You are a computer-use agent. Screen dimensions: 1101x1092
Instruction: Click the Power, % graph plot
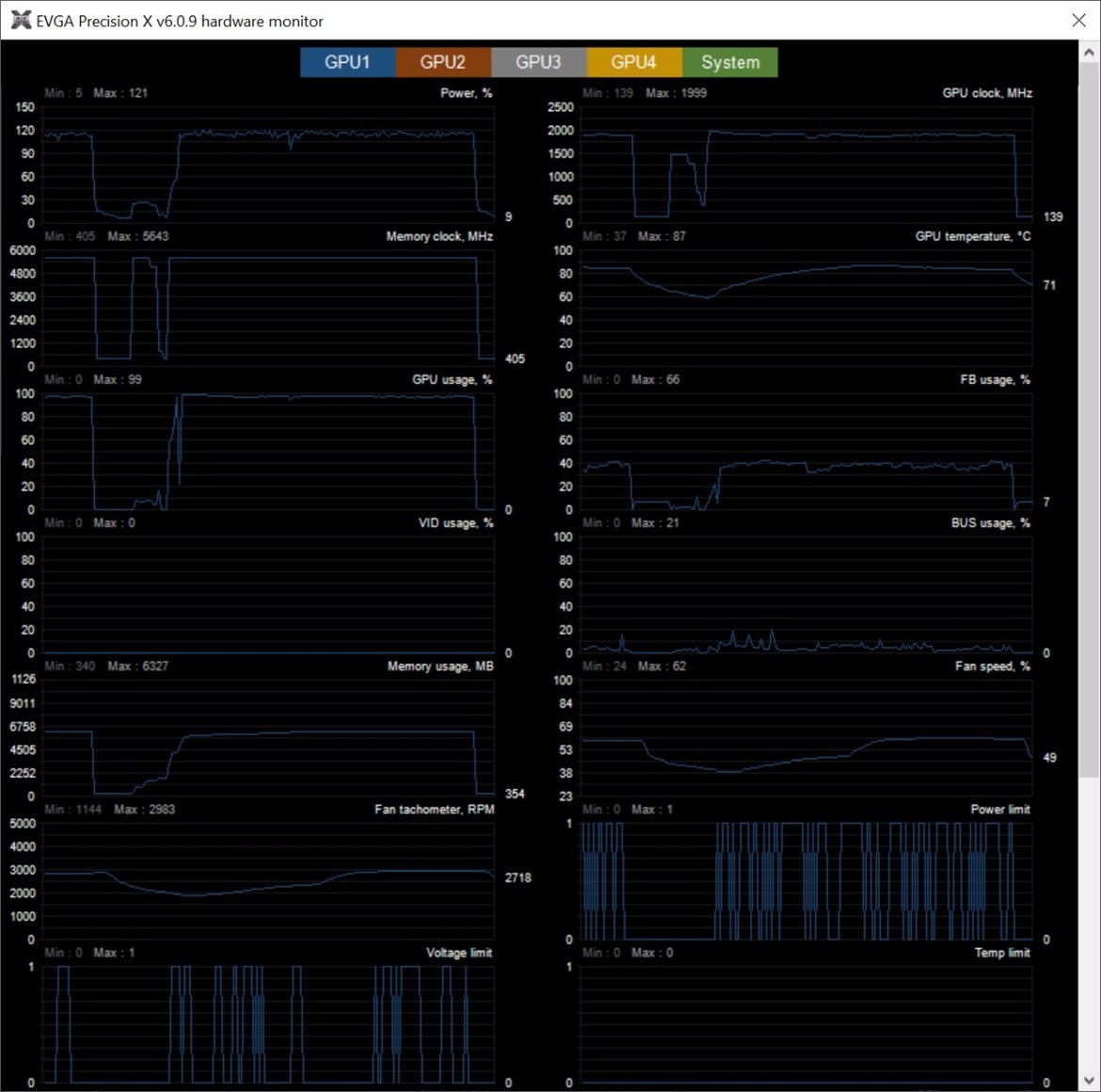coord(269,165)
